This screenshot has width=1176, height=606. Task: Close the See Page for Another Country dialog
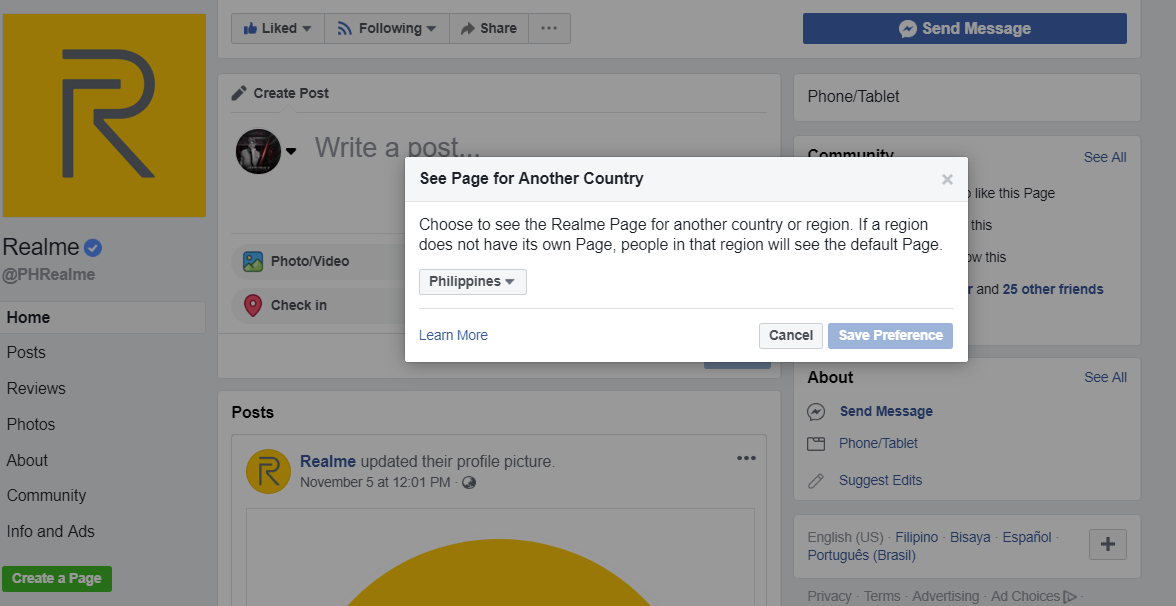coord(947,179)
